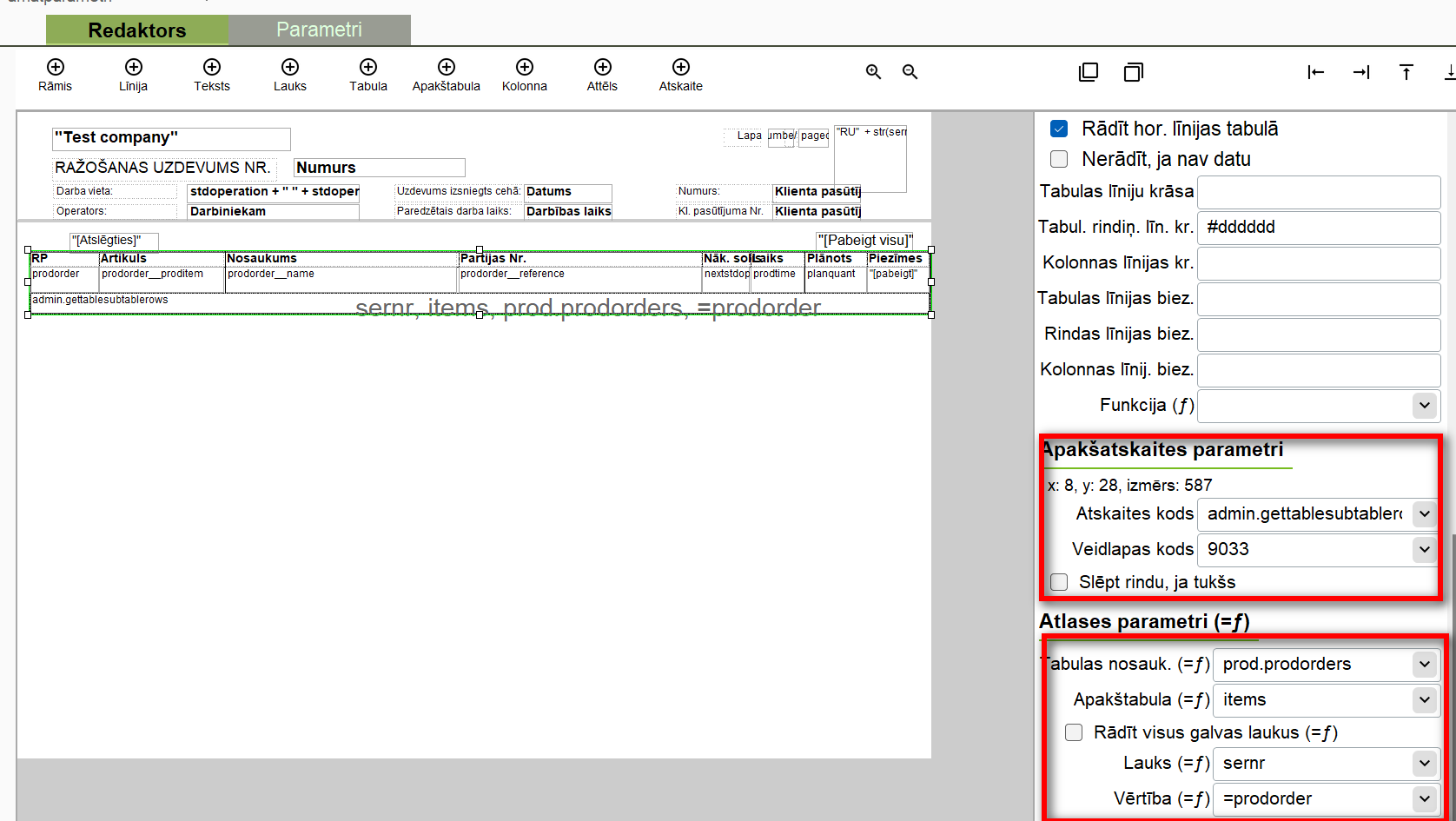Select the Datums field

568,192
